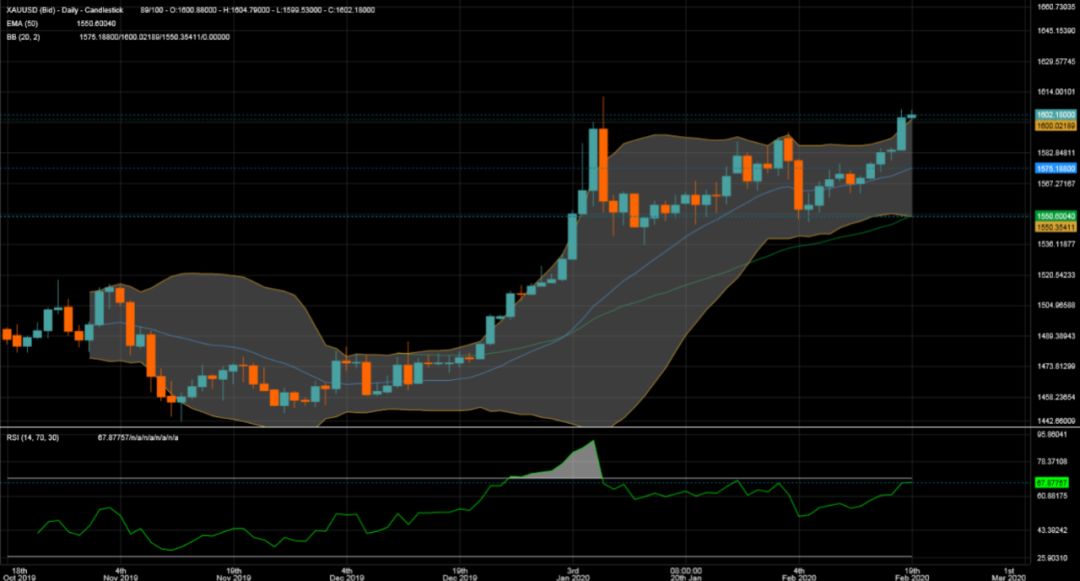Click the green RSI value tag 67.87757
The height and width of the screenshot is (581, 1080).
1052,483
